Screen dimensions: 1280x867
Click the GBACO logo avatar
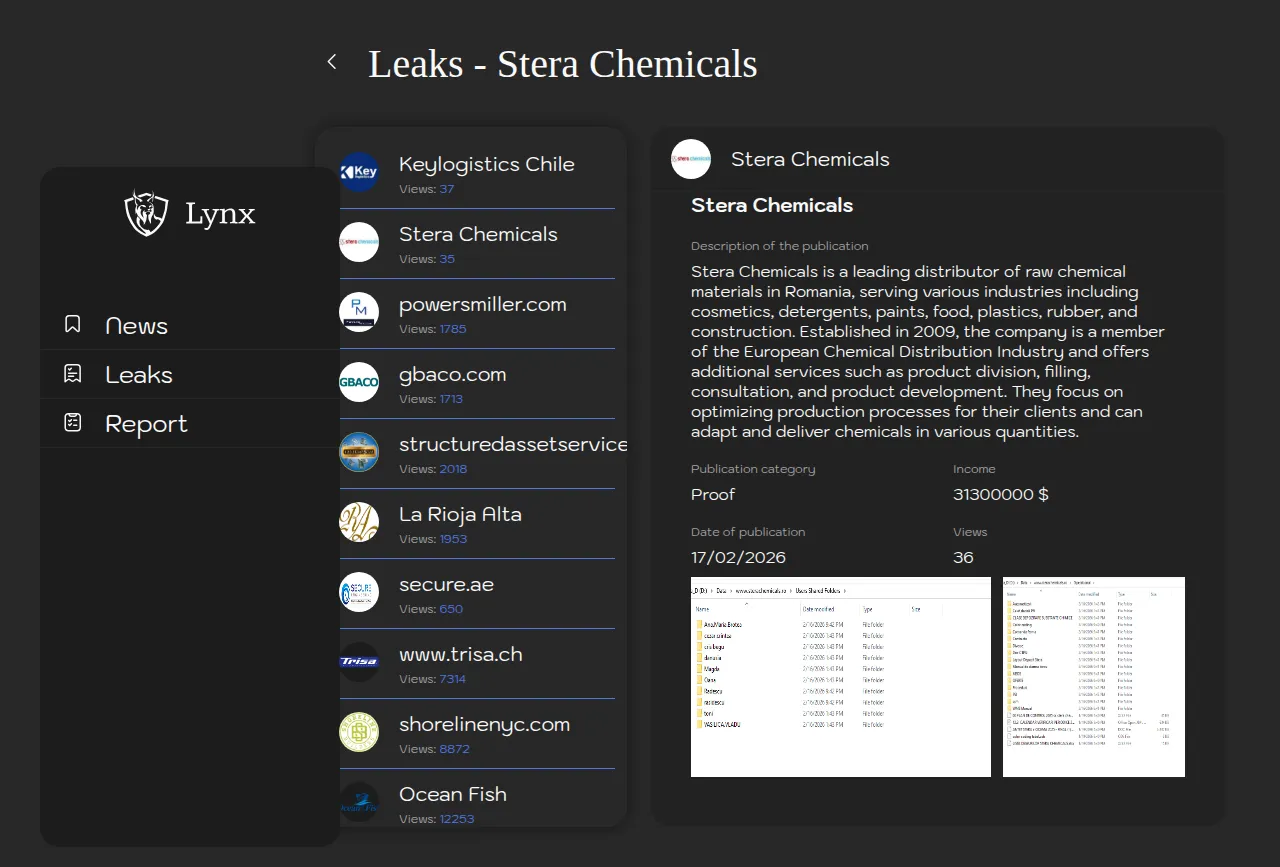tap(359, 382)
